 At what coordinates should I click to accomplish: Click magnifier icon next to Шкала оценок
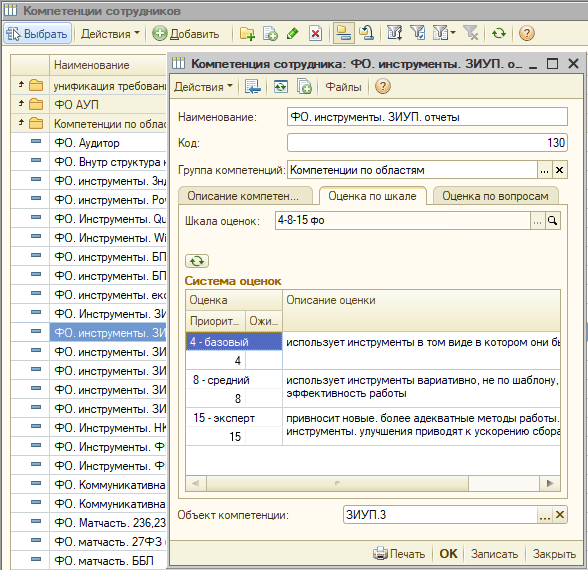pos(552,221)
